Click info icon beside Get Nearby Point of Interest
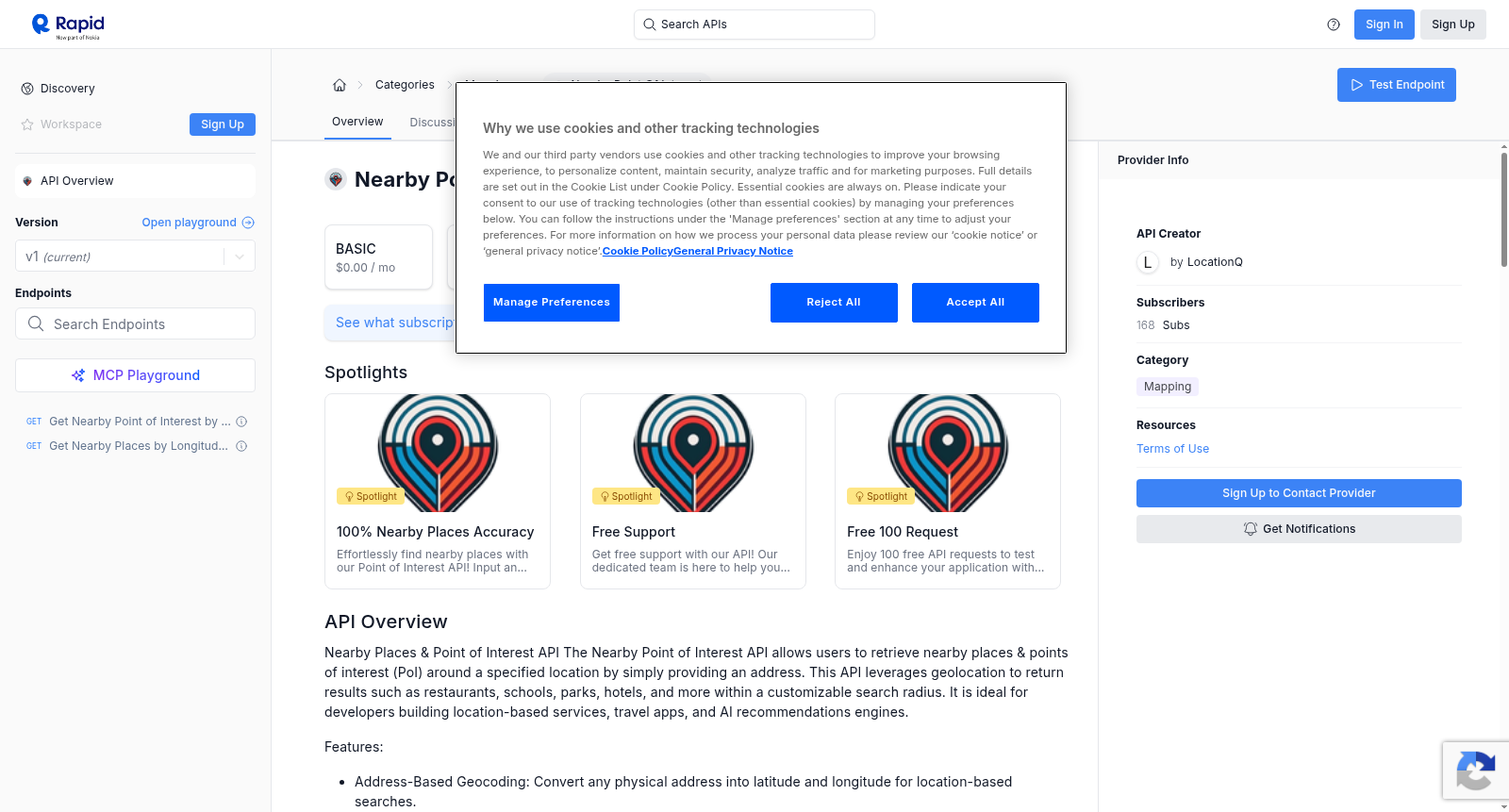 [241, 422]
